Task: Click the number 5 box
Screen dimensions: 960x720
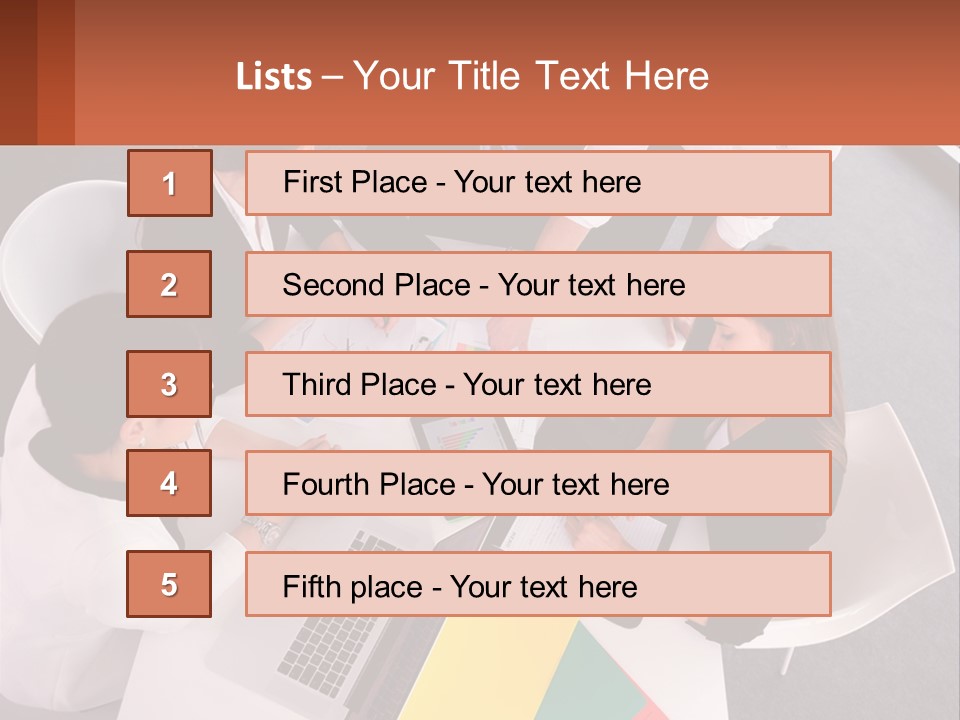Action: 169,584
